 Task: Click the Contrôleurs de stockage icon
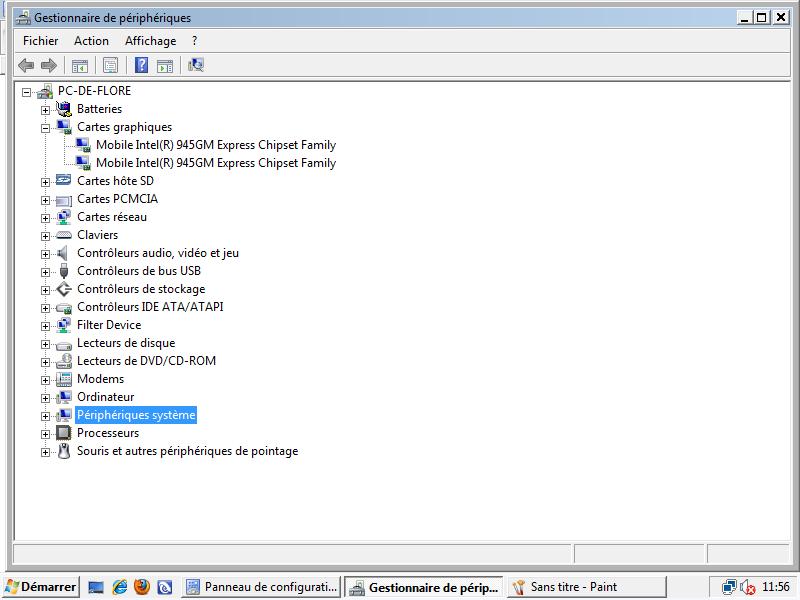64,289
